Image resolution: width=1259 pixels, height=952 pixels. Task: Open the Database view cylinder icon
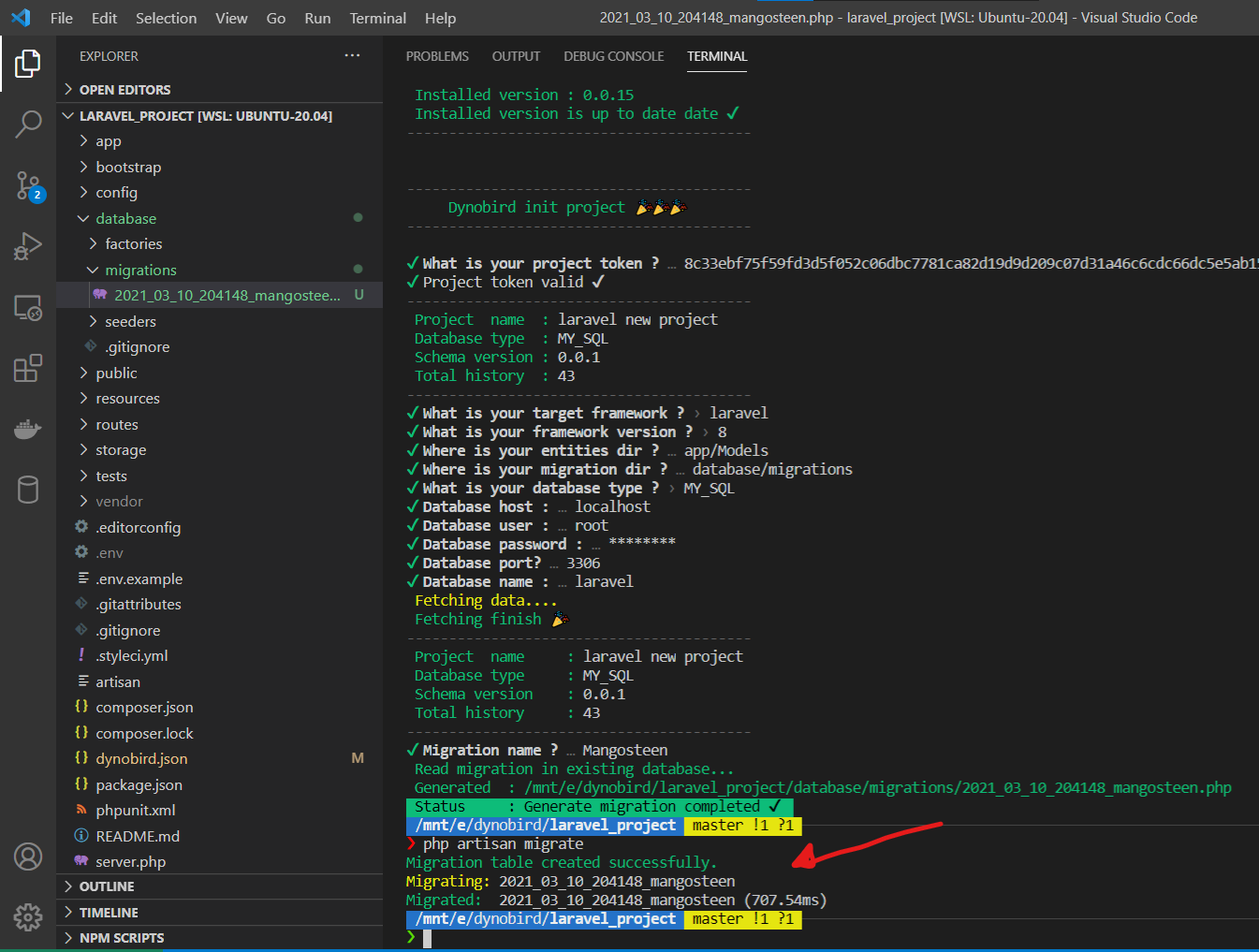click(x=28, y=490)
